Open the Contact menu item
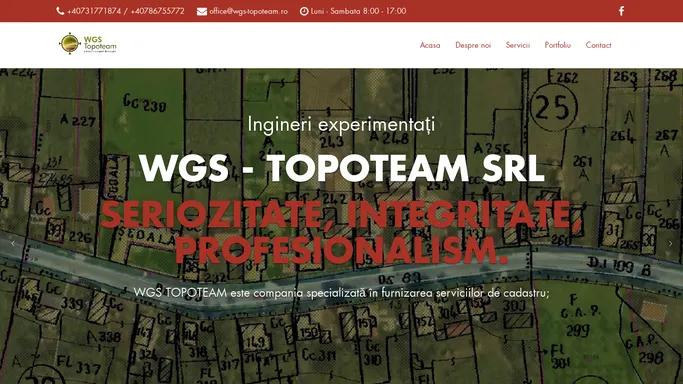Screen dimensions: 683x384 (x=598, y=45)
